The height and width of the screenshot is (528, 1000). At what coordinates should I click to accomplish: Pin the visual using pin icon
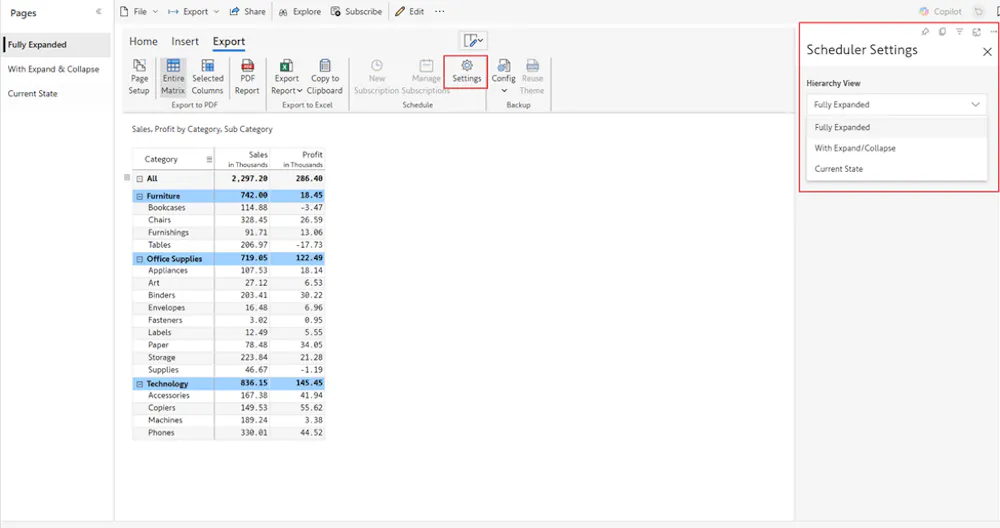tap(925, 31)
